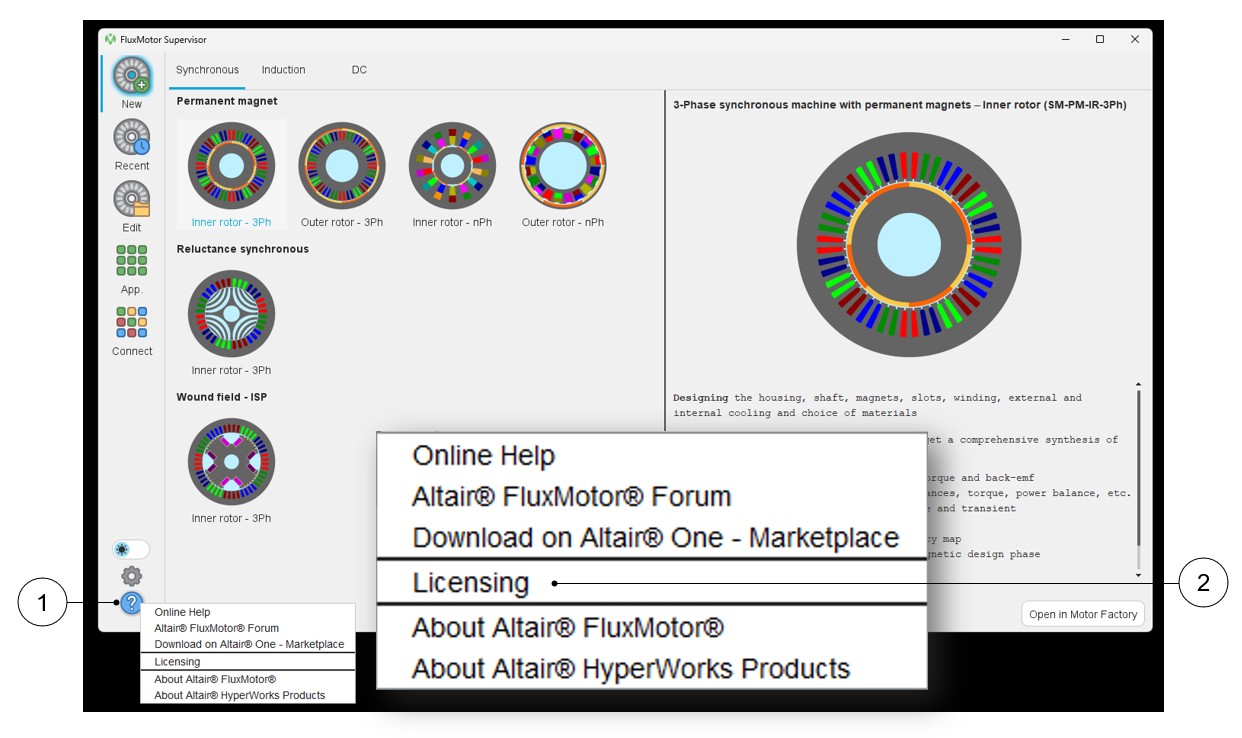Image resolution: width=1242 pixels, height=738 pixels.
Task: Click the FluxMotor Supervisor title bar logo
Action: [x=110, y=39]
